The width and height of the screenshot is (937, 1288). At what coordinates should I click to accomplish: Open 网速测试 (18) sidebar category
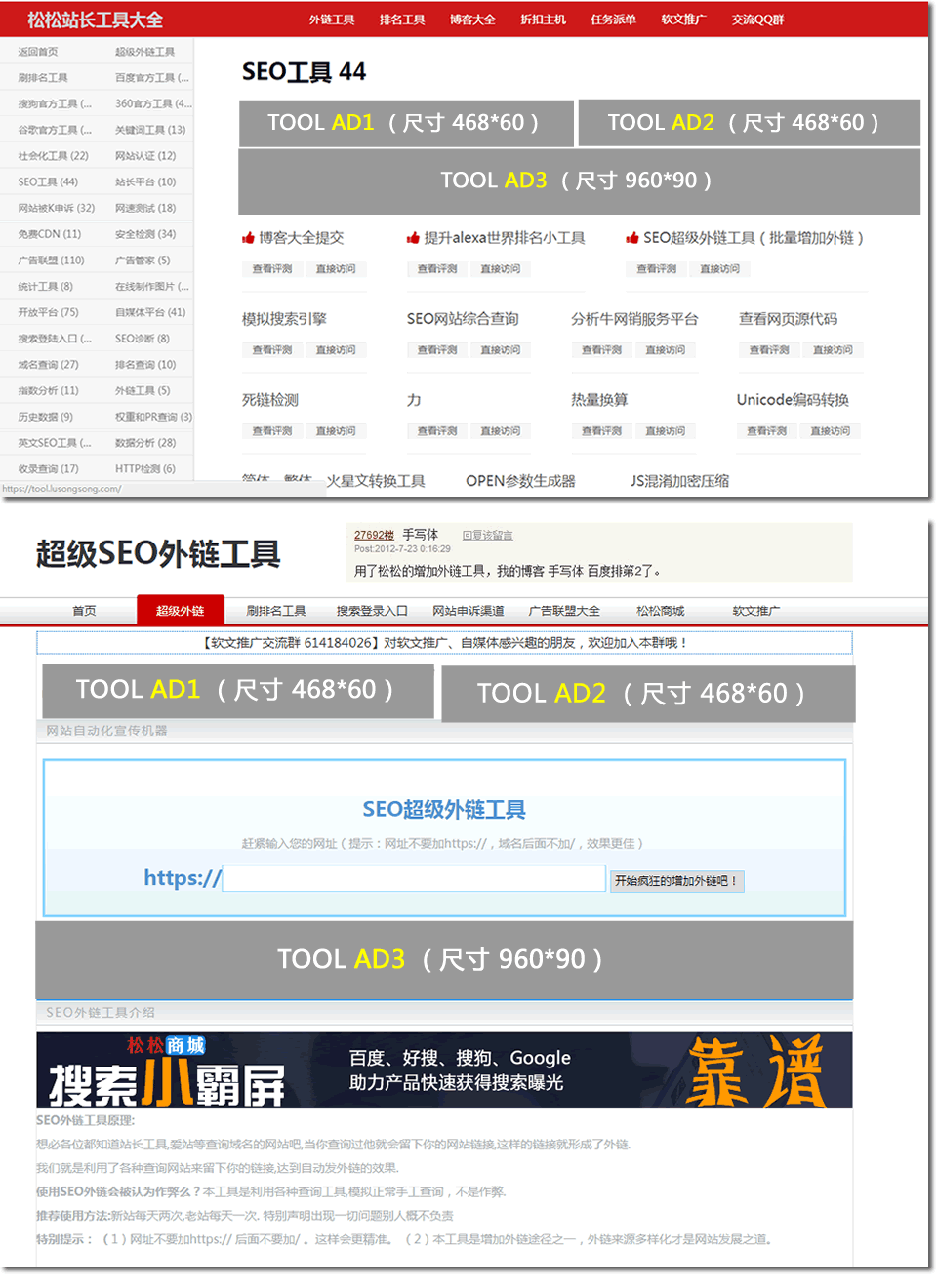pyautogui.click(x=145, y=208)
